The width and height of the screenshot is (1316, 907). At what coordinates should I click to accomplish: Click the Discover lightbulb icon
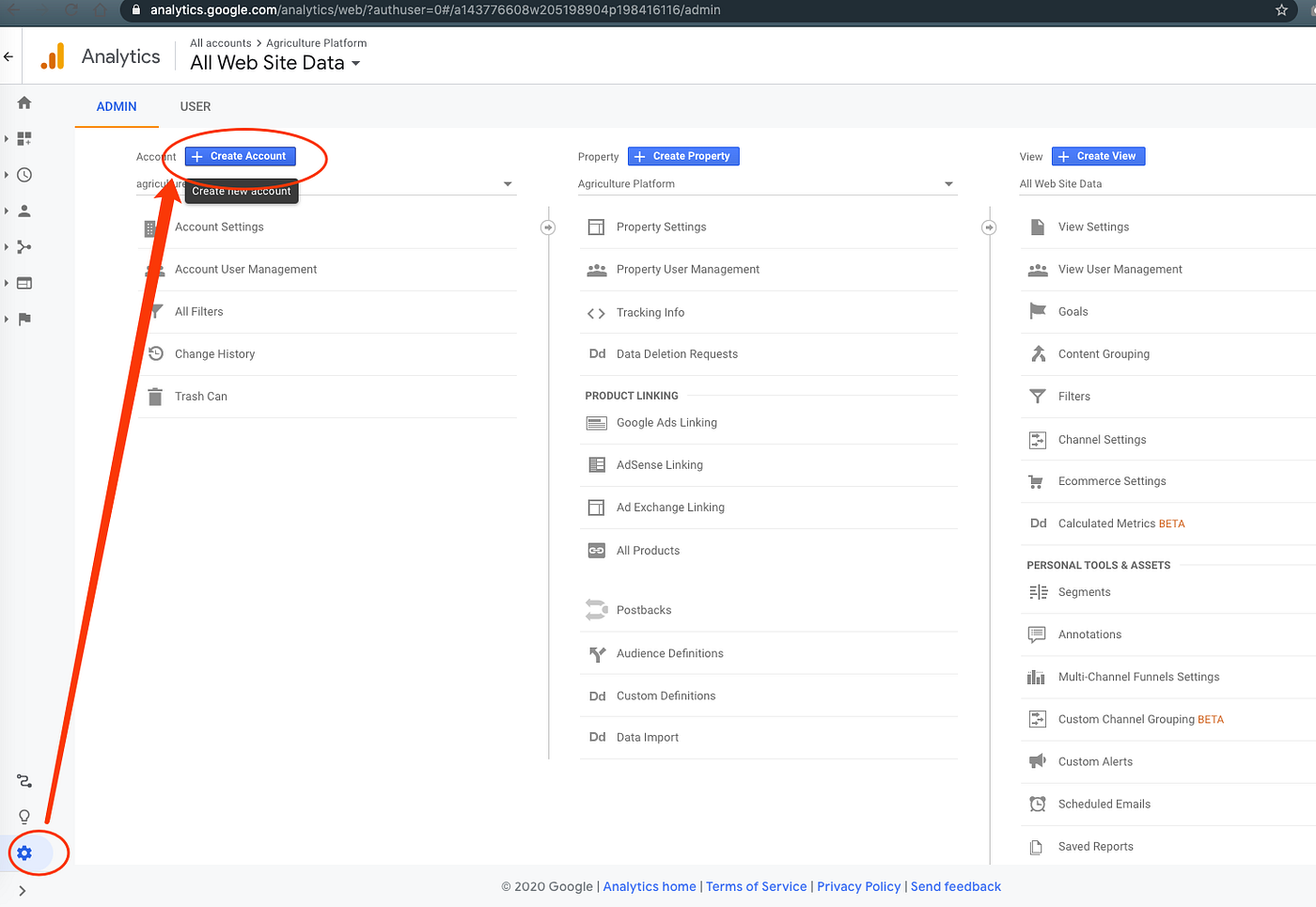click(x=24, y=817)
